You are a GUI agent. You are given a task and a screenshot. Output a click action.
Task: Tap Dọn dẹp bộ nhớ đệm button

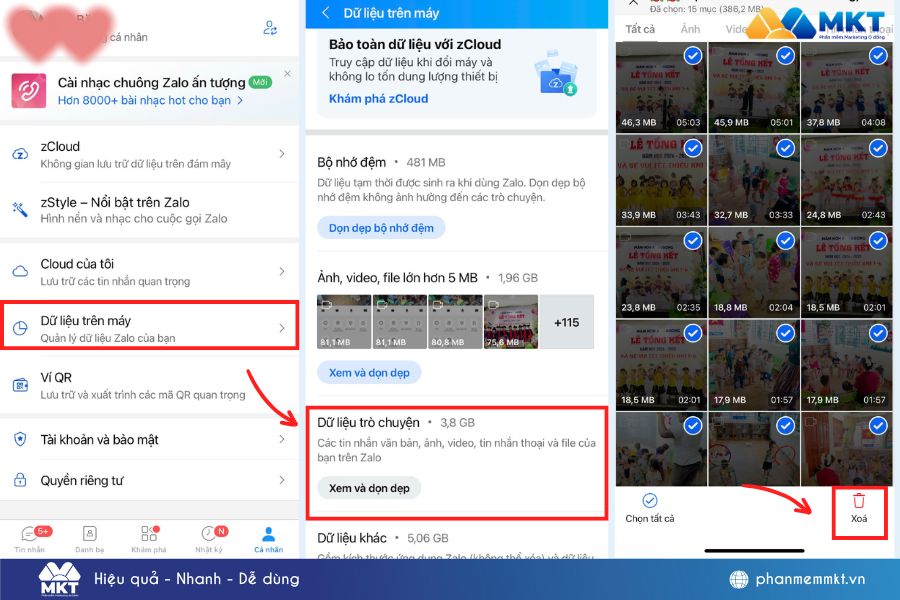(381, 228)
